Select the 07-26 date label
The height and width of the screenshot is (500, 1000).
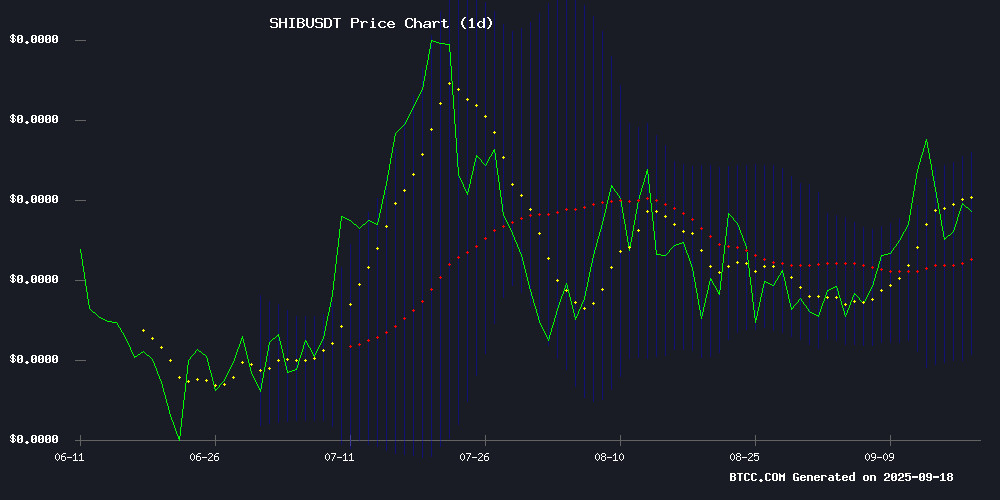point(474,457)
